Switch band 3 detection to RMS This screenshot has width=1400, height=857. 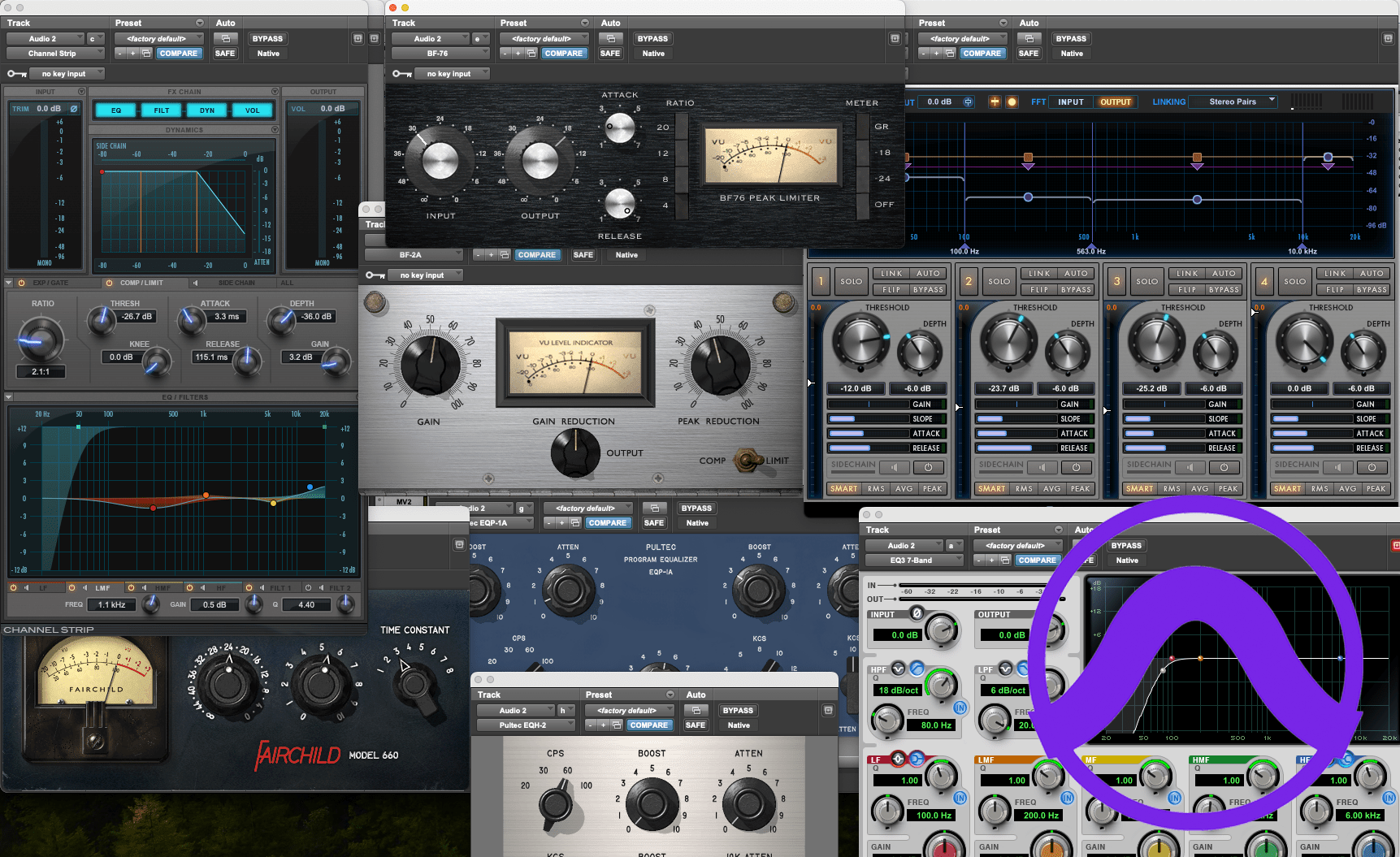(1172, 489)
